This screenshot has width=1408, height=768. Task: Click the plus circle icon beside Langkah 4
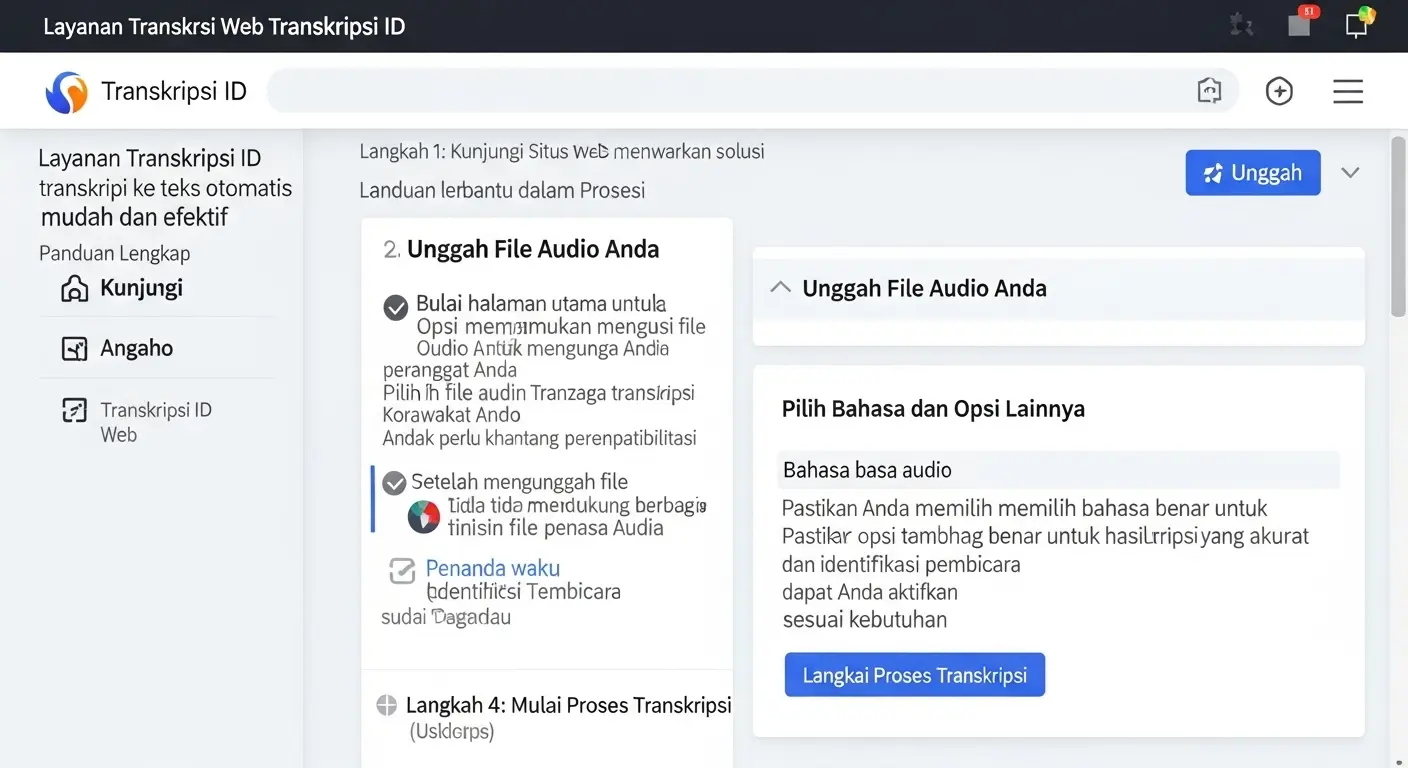[x=386, y=705]
